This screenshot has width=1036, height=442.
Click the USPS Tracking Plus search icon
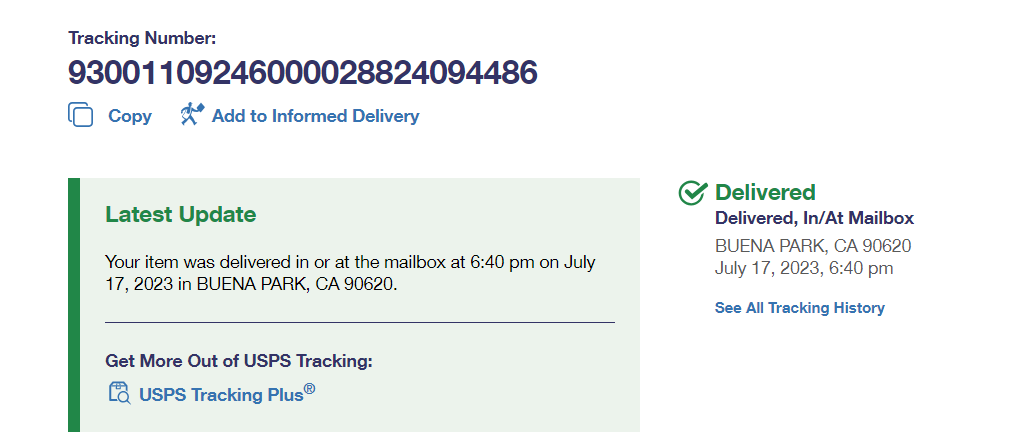click(118, 393)
